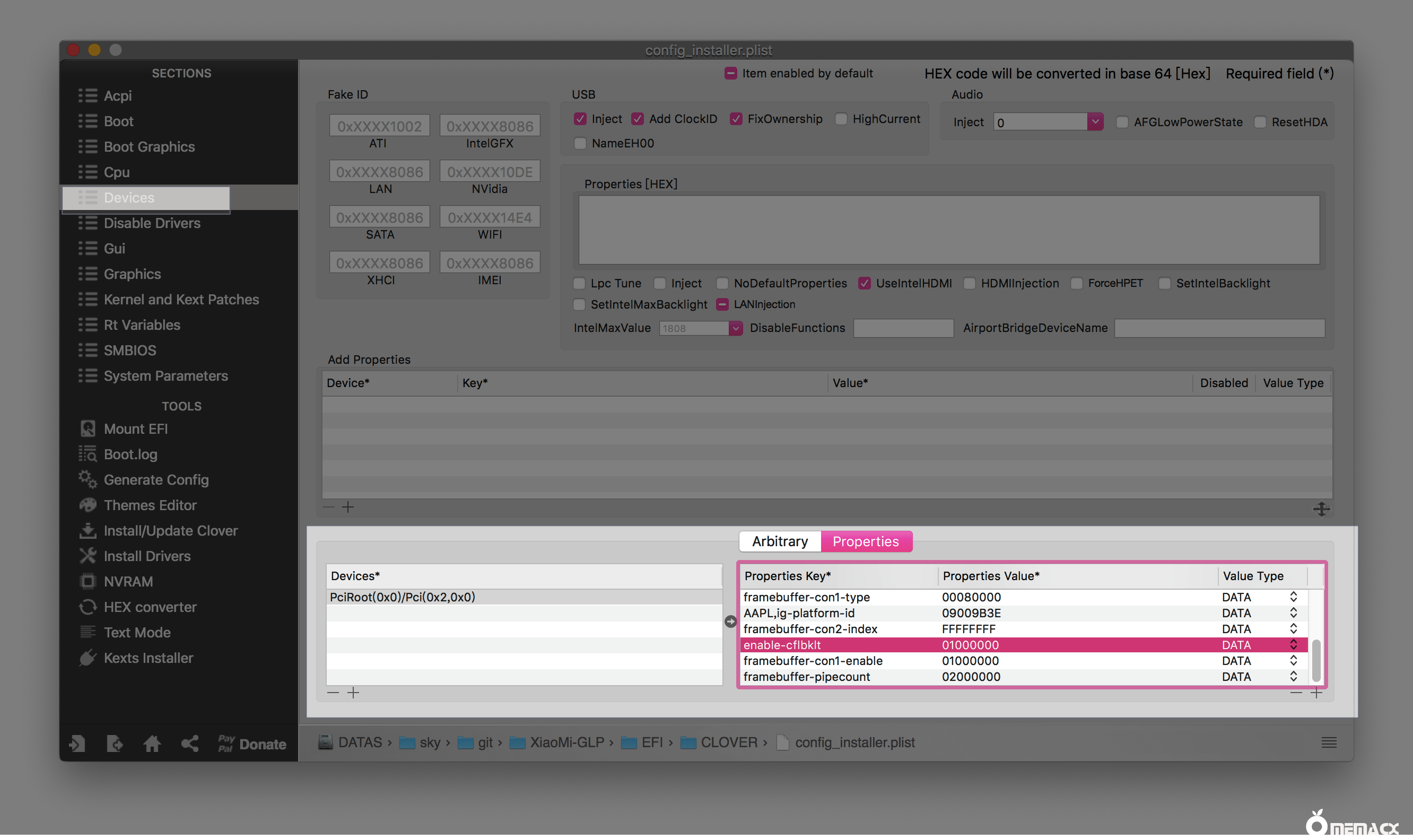Open the Generate Config tool
The width and height of the screenshot is (1413, 840).
tap(156, 479)
